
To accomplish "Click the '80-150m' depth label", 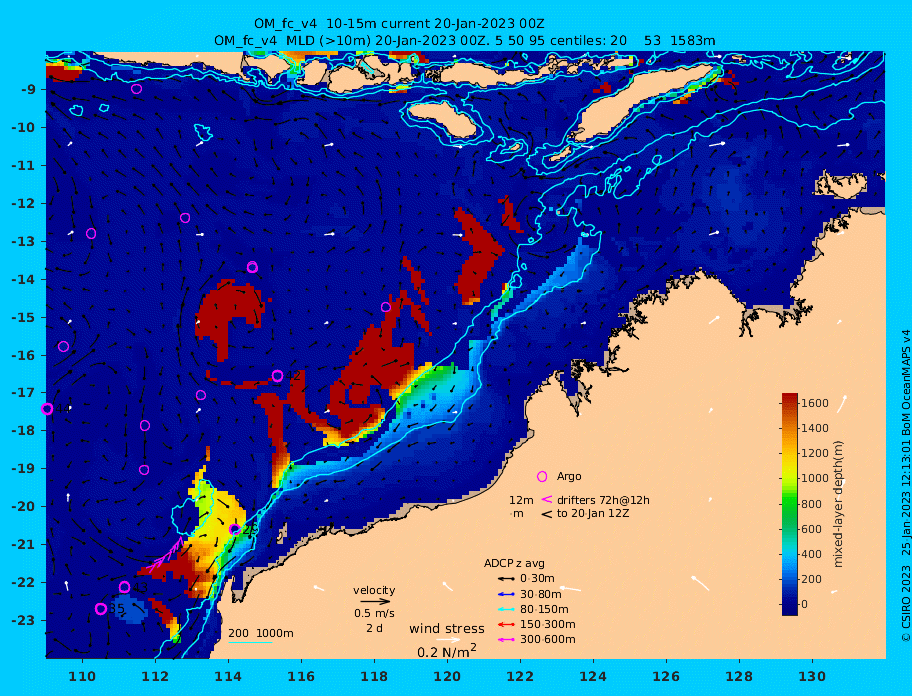I will 544,609.
